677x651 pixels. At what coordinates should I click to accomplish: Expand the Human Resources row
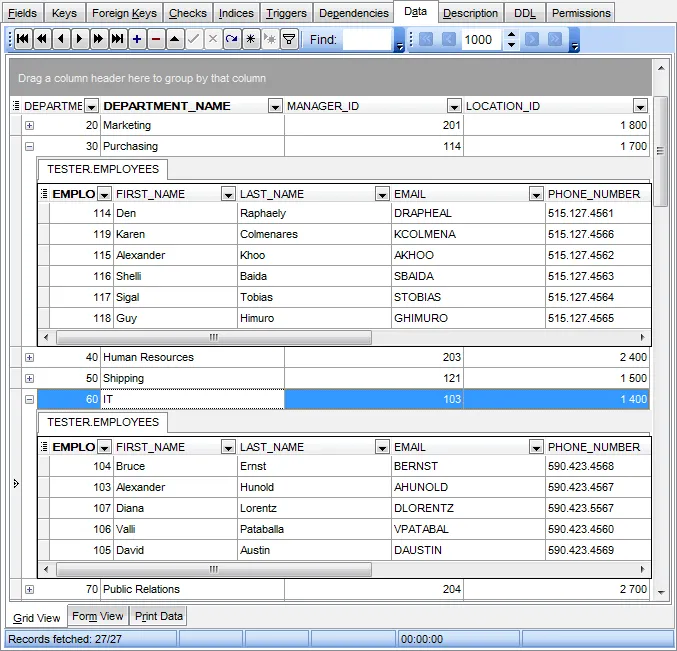click(x=29, y=357)
